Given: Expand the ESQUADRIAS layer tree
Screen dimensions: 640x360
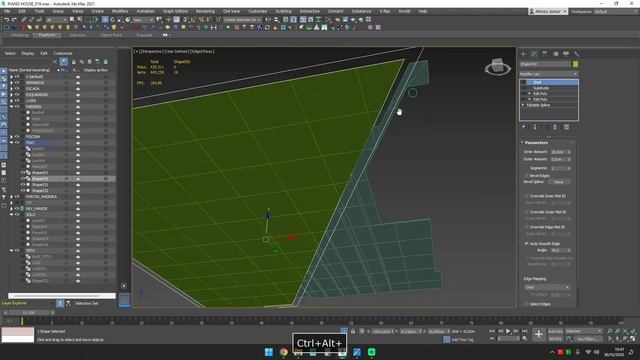Looking at the screenshot, I should [12, 95].
